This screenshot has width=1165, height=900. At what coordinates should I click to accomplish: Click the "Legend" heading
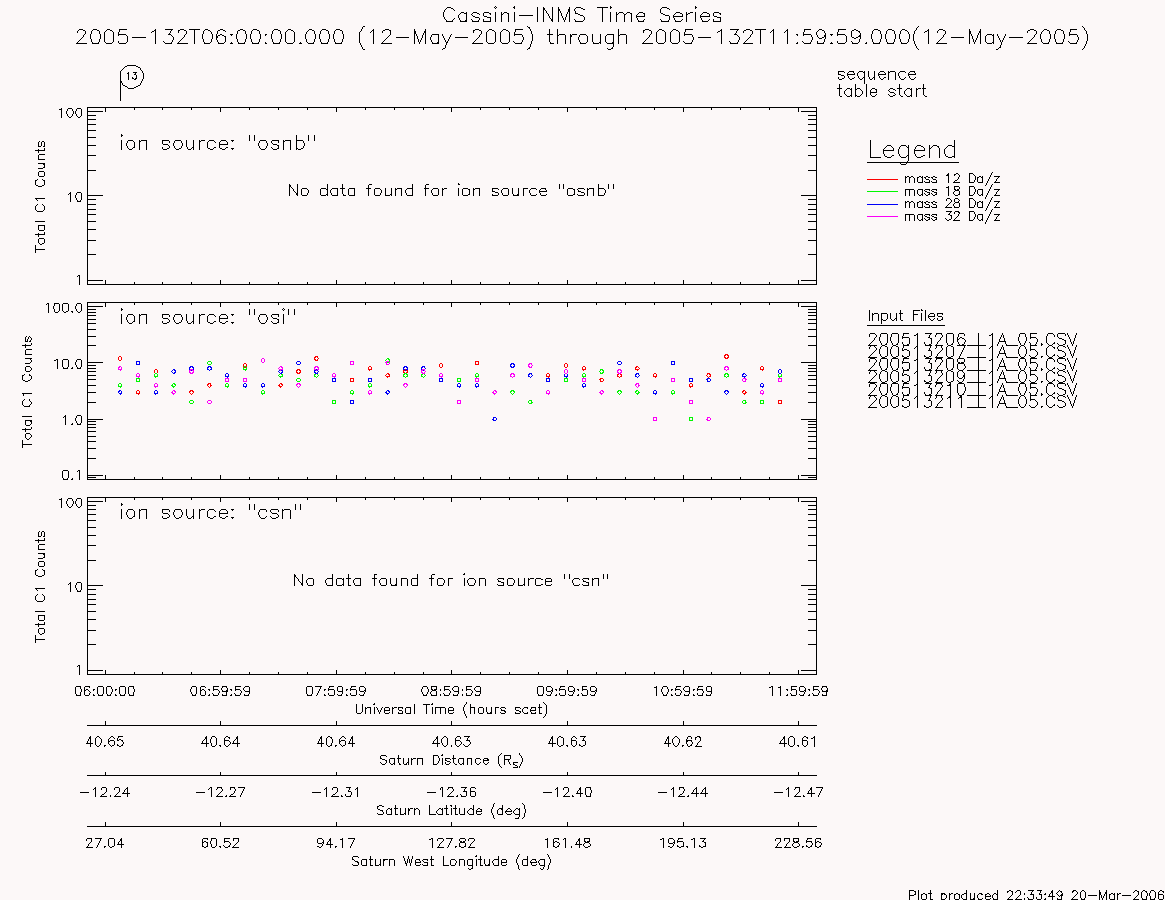pos(912,150)
